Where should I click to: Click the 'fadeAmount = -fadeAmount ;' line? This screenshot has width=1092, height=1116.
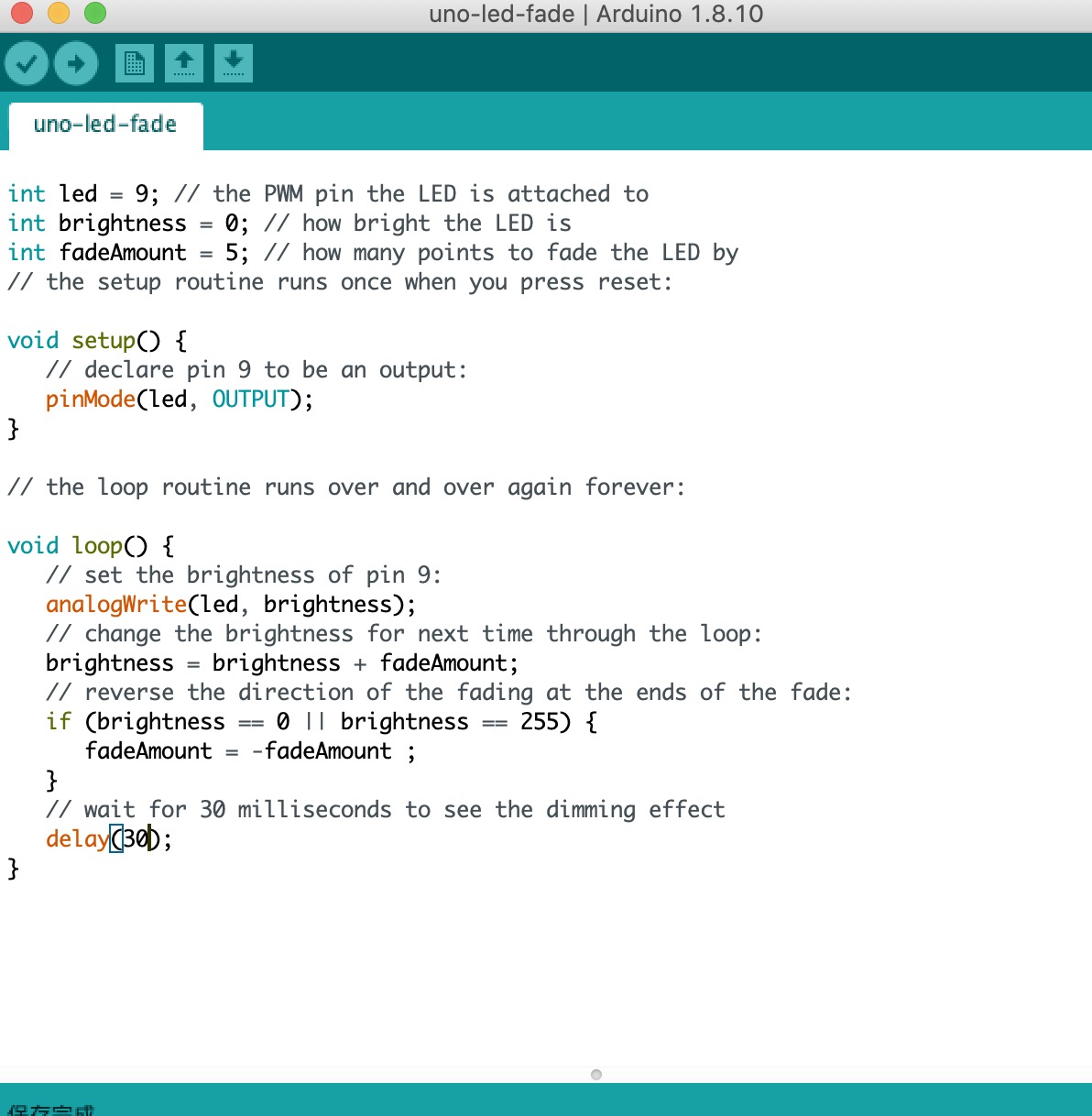250,751
